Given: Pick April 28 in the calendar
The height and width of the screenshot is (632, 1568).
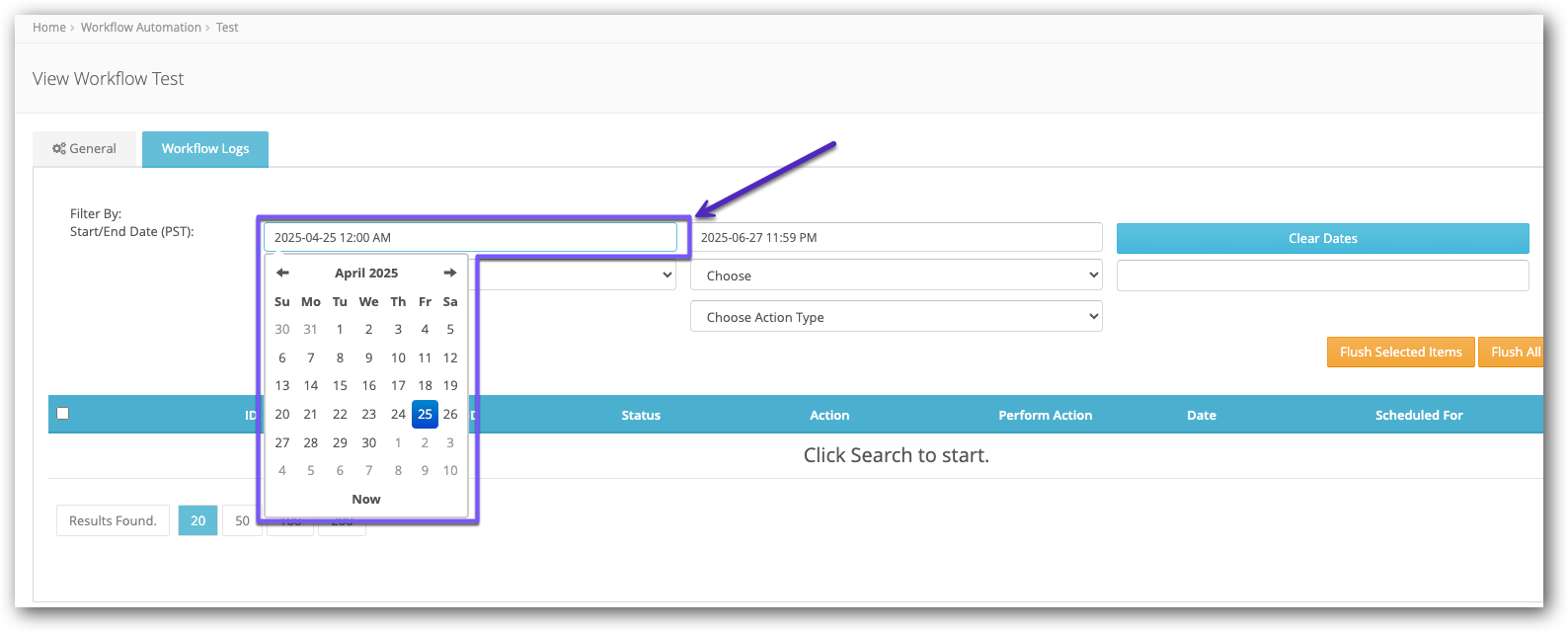Looking at the screenshot, I should pos(310,442).
